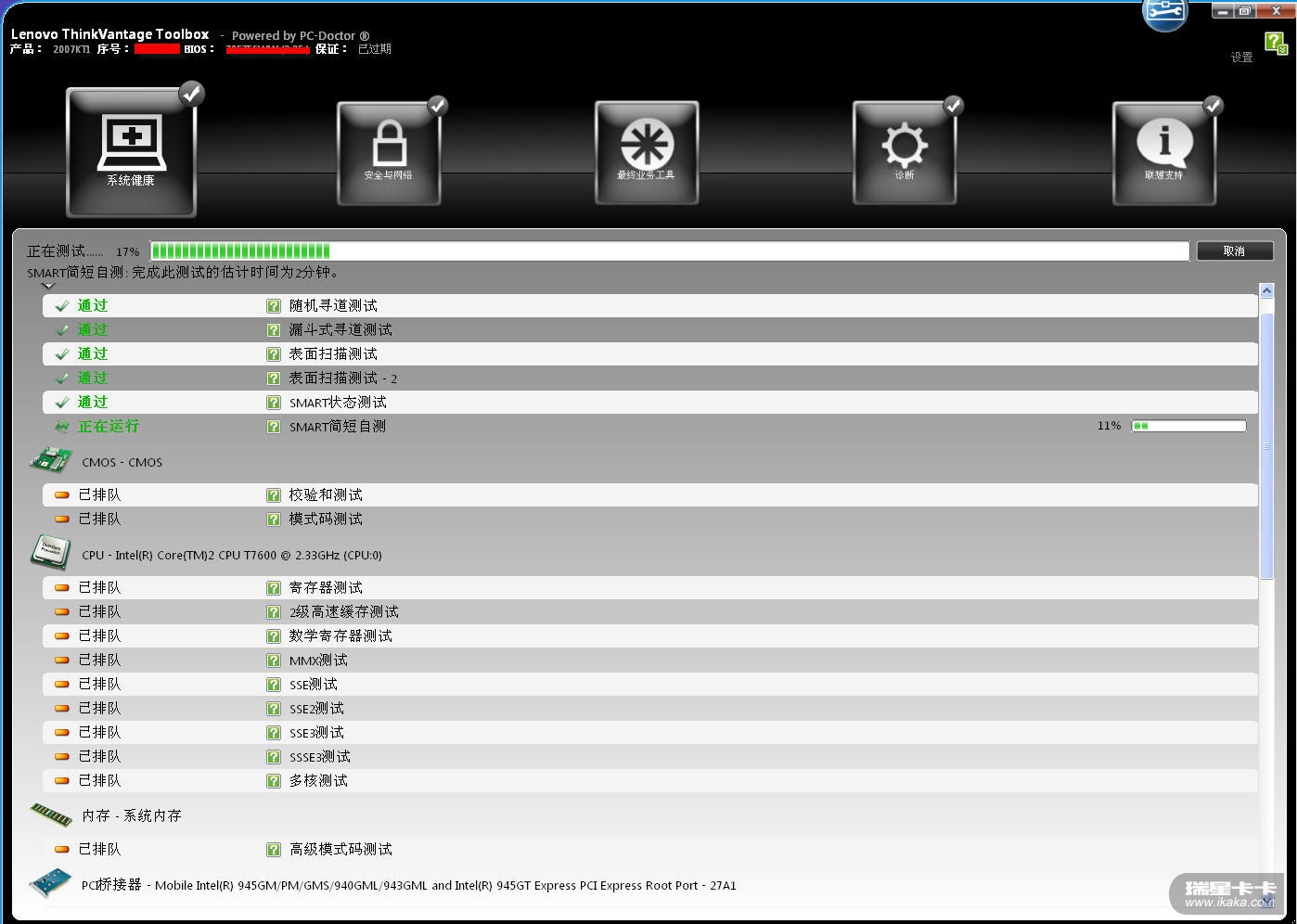Click the 内存 memory stick icon
This screenshot has width=1297, height=924.
coord(51,815)
